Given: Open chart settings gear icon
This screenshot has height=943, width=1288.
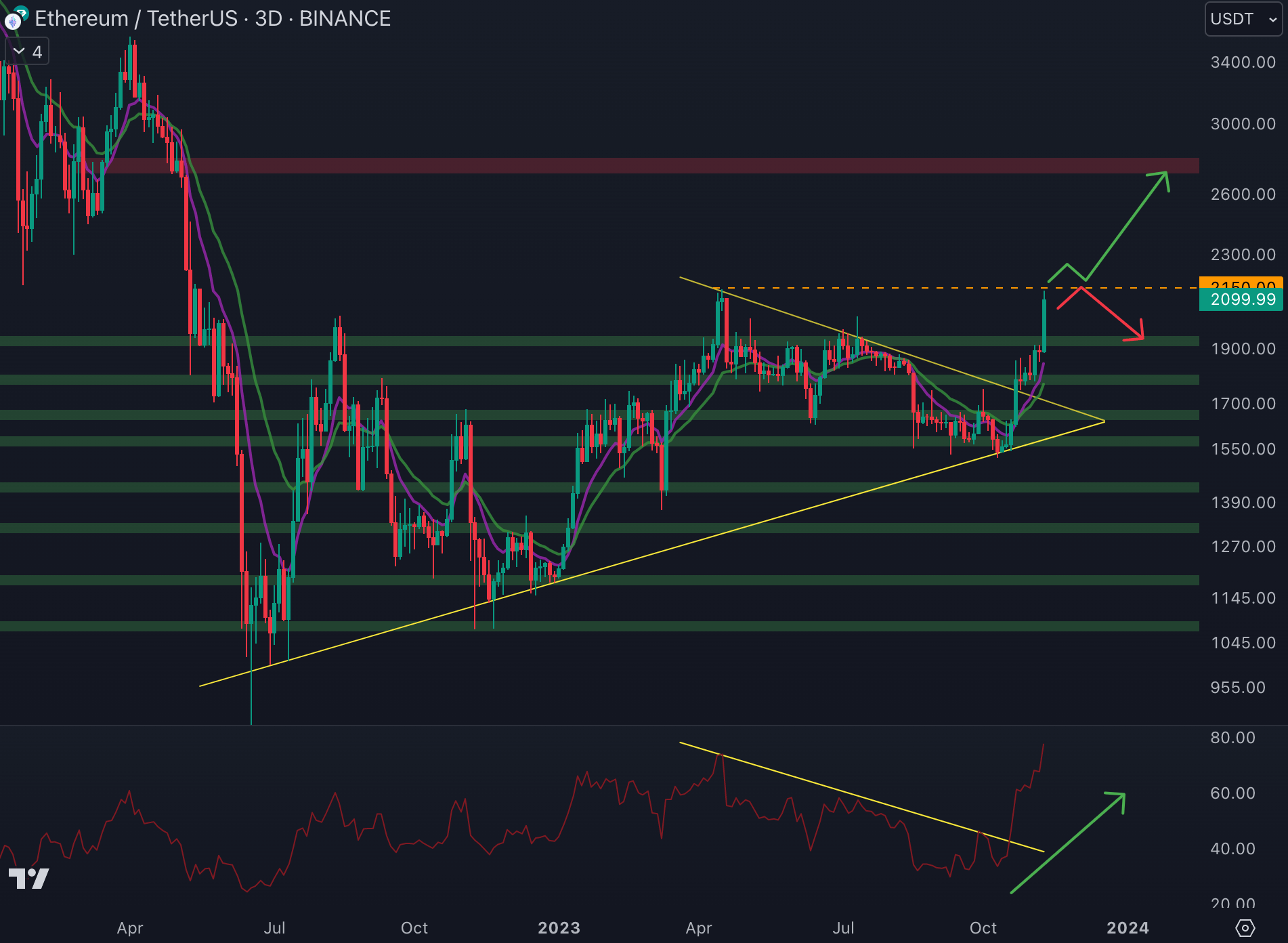Looking at the screenshot, I should [x=1245, y=927].
